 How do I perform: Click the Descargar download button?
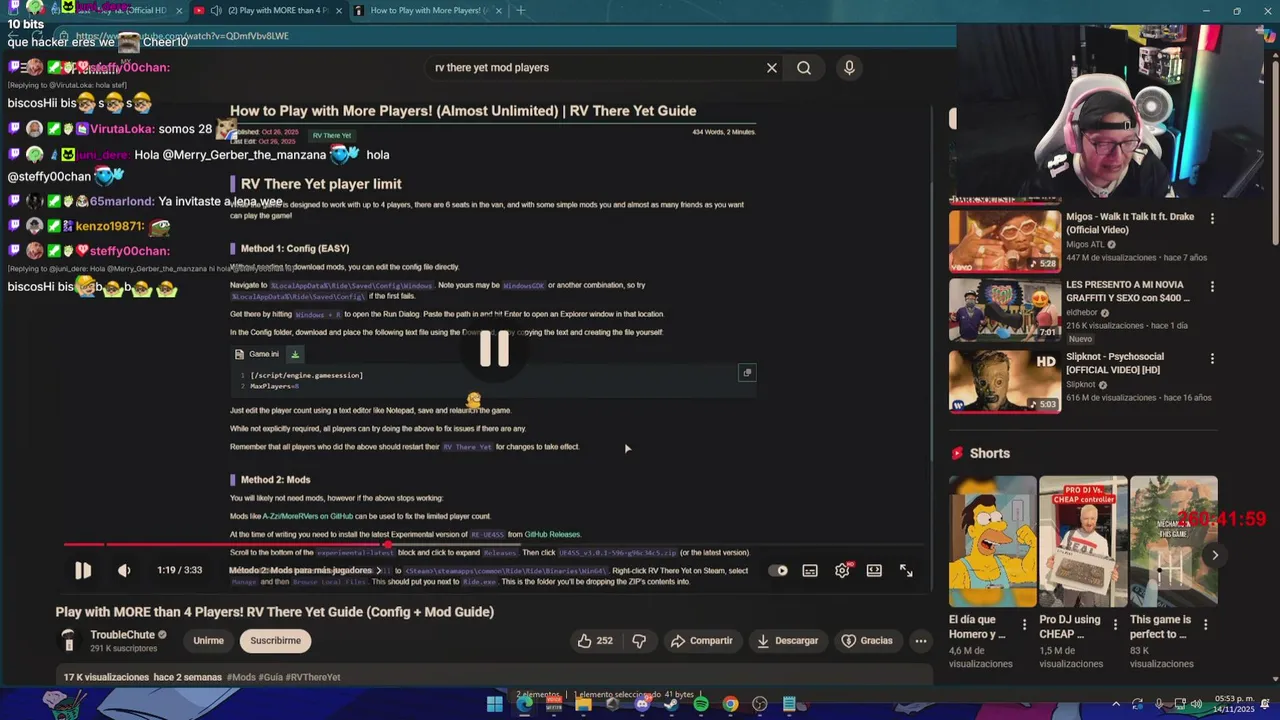point(788,640)
